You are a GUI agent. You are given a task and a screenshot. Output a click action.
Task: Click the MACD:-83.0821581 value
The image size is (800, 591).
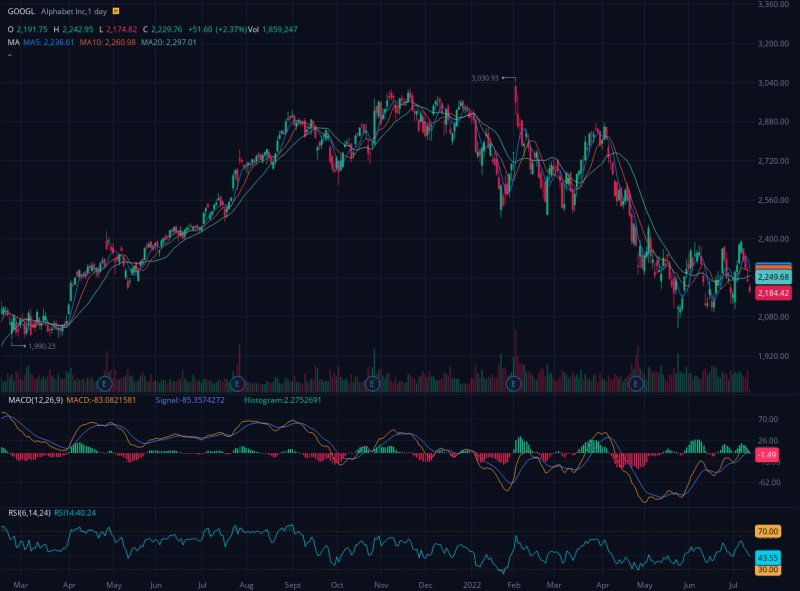[x=101, y=400]
